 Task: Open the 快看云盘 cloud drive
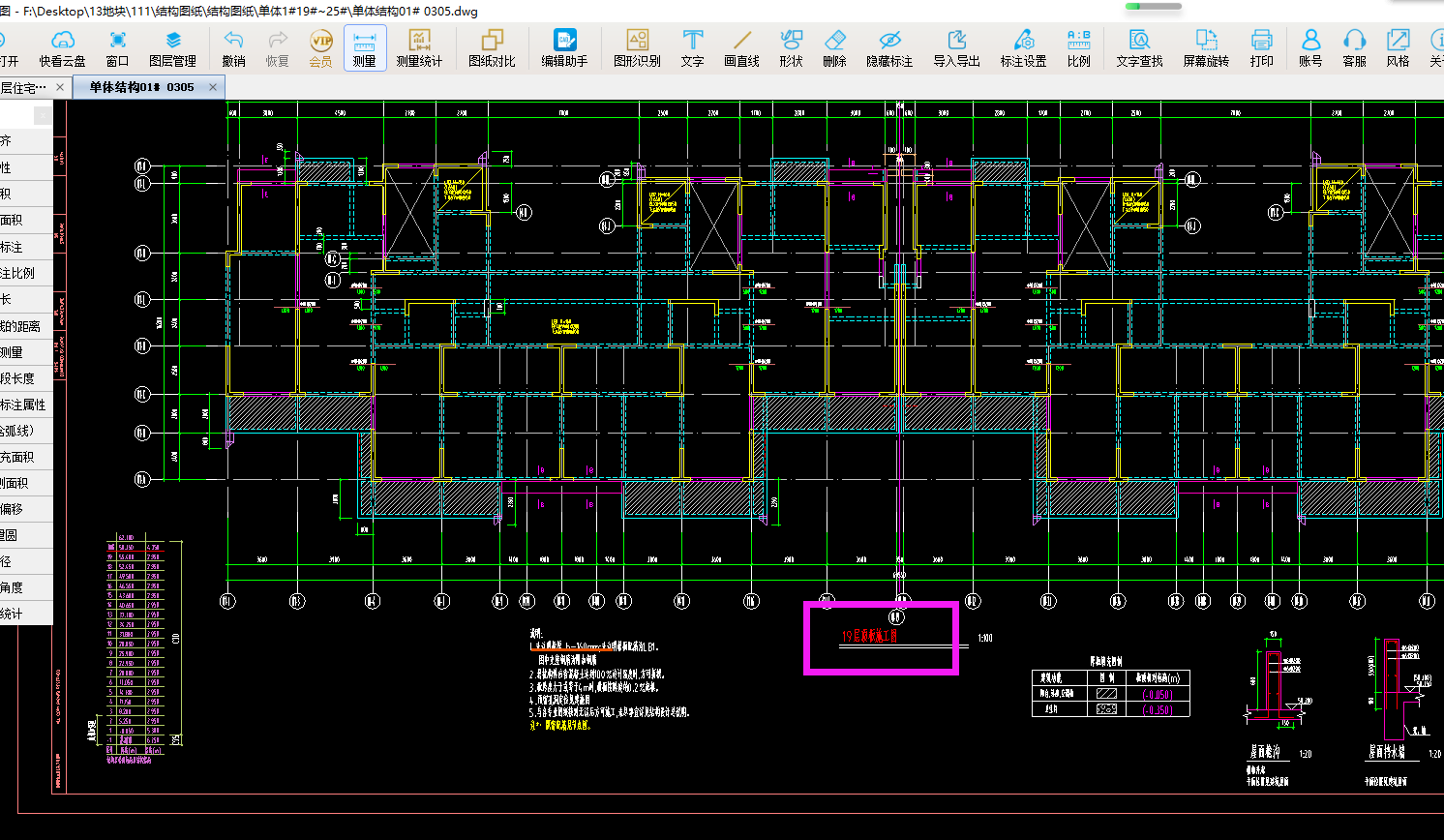tap(62, 47)
